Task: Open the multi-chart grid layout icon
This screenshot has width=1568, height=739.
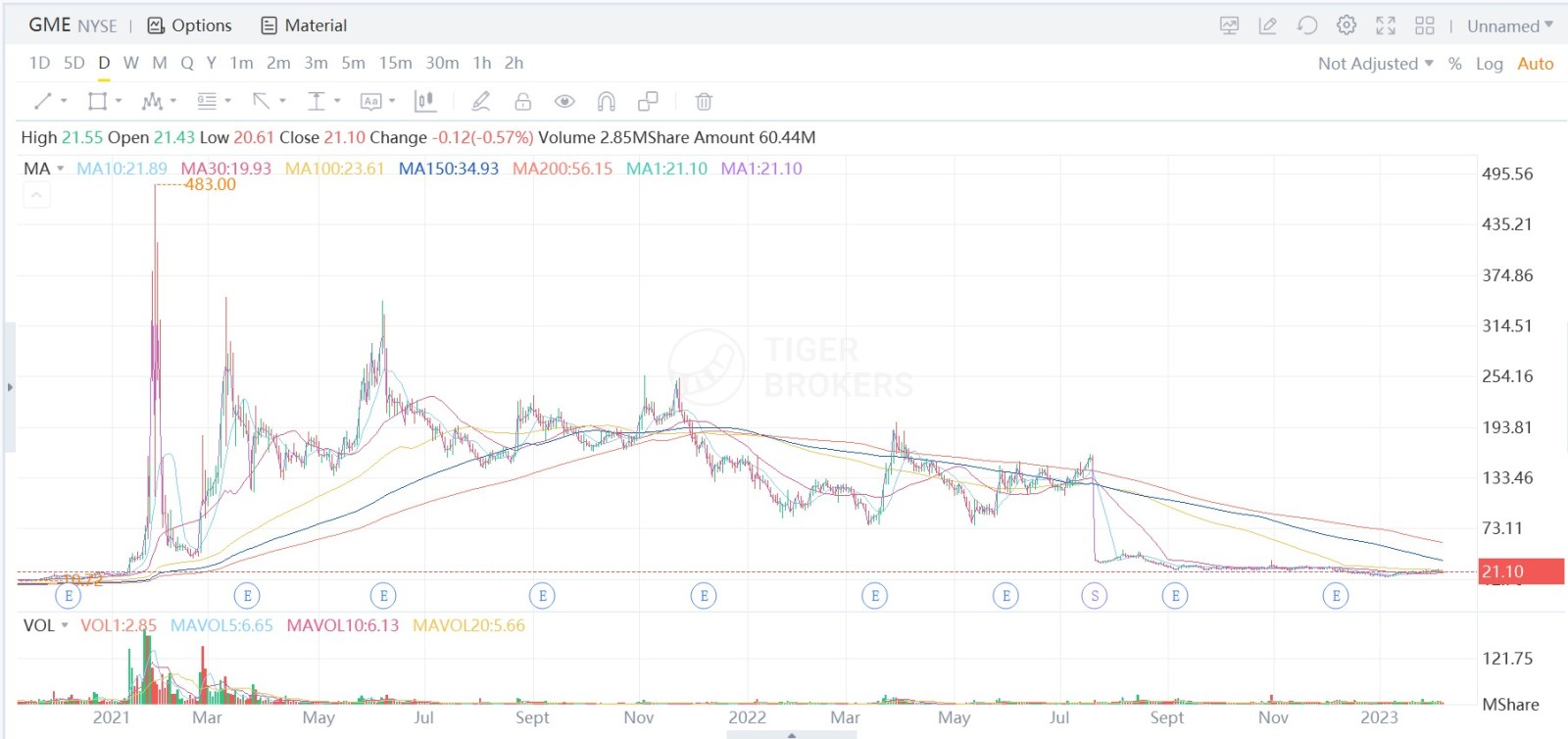Action: click(x=1425, y=25)
